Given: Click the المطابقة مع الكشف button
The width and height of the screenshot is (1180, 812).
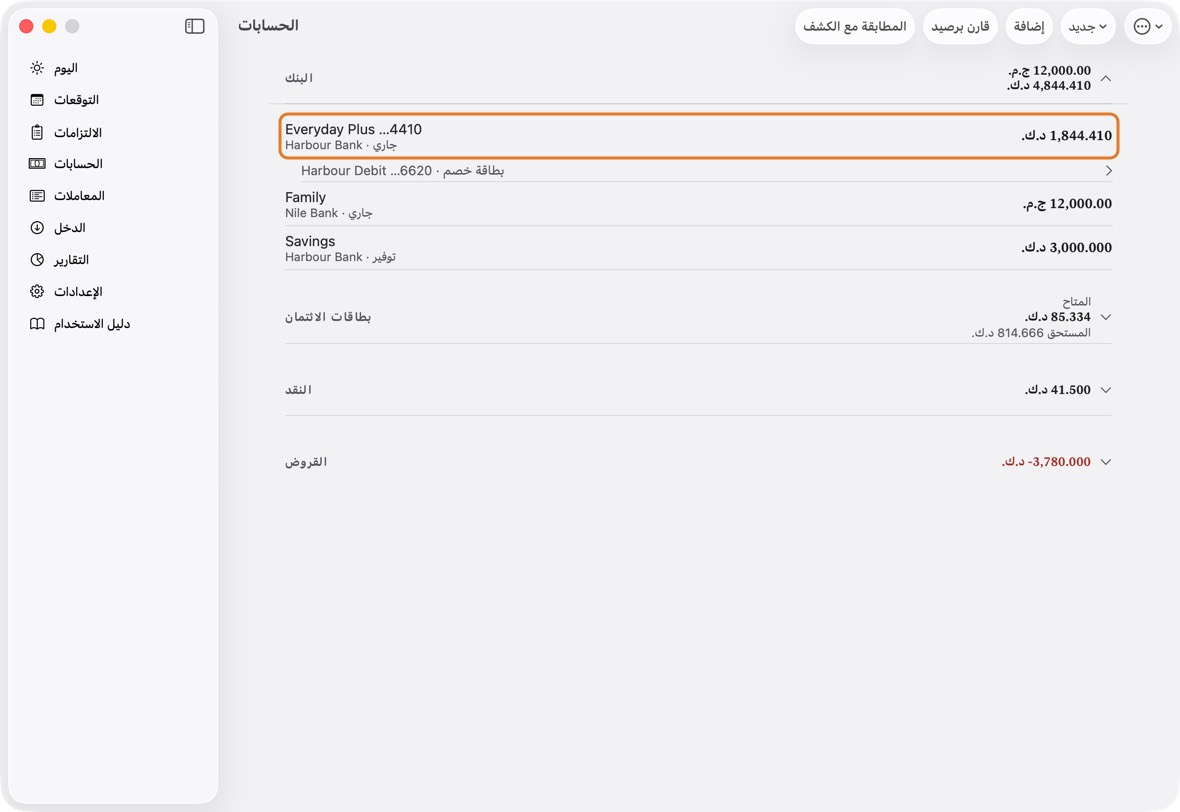Looking at the screenshot, I should [855, 26].
